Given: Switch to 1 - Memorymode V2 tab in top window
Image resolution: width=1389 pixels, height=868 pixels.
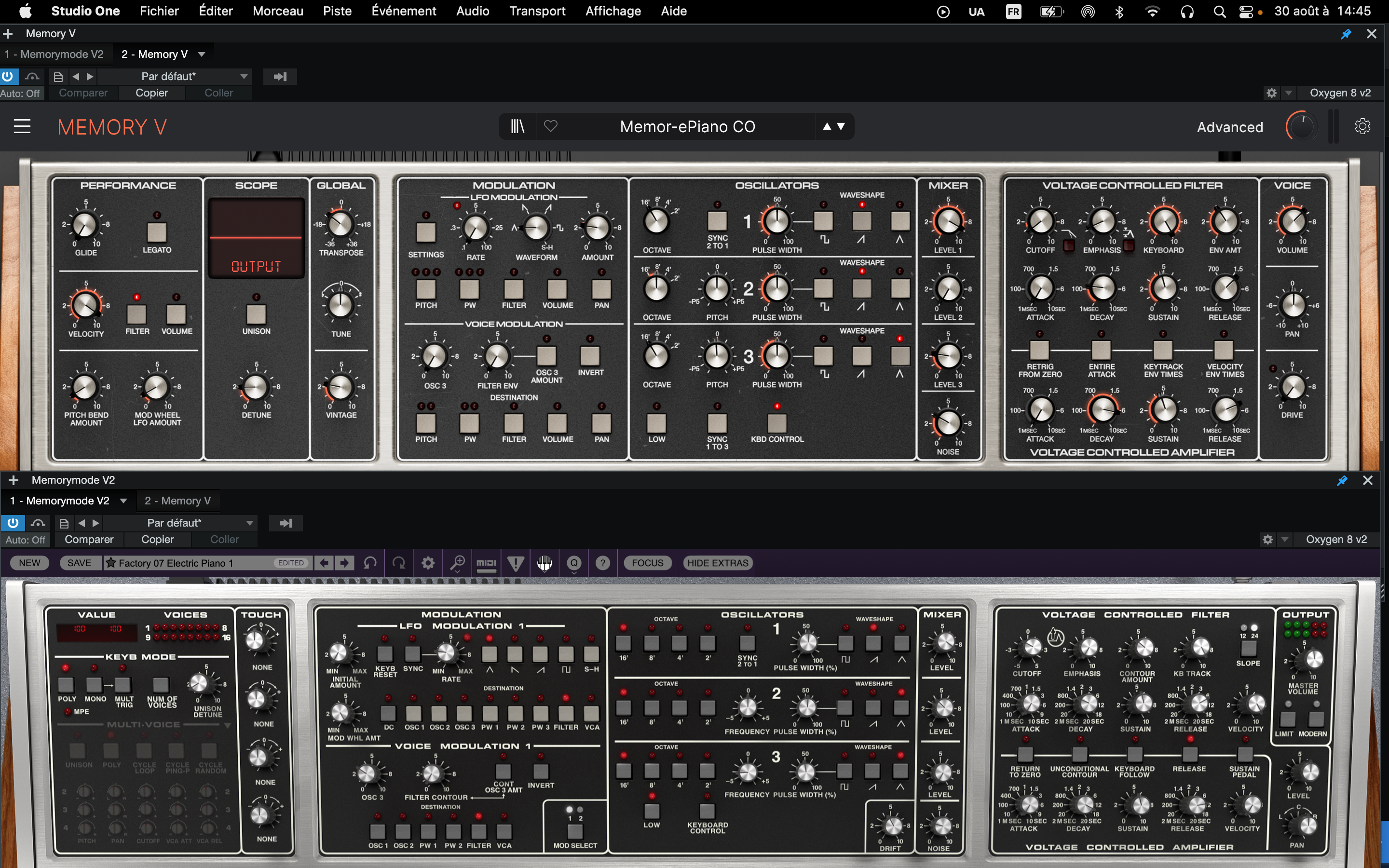Looking at the screenshot, I should coord(54,54).
